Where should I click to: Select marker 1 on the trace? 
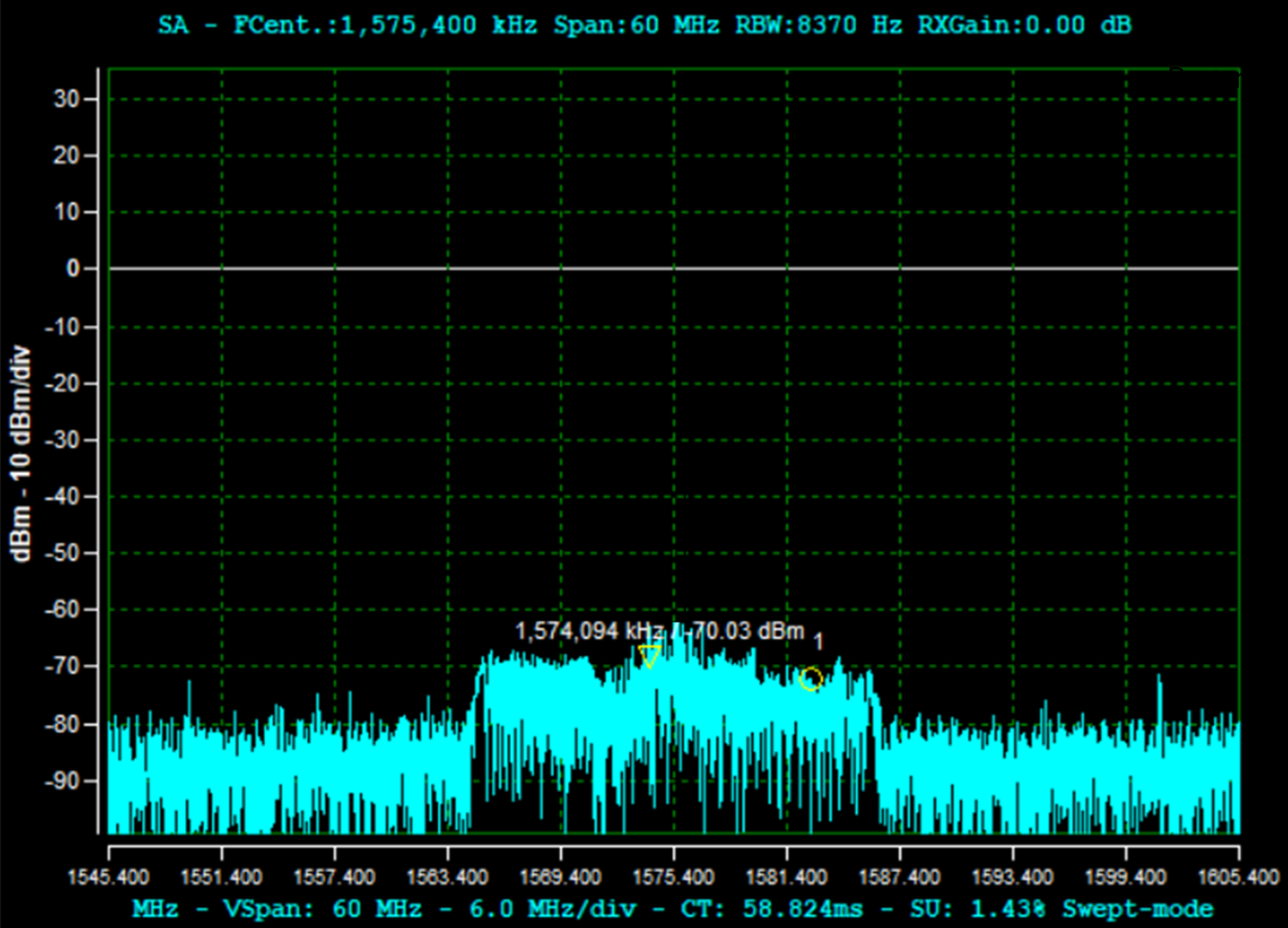pyautogui.click(x=810, y=679)
